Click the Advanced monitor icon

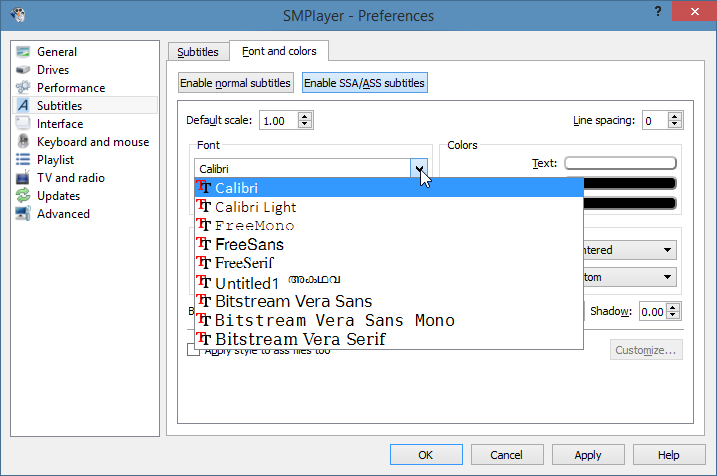point(23,214)
